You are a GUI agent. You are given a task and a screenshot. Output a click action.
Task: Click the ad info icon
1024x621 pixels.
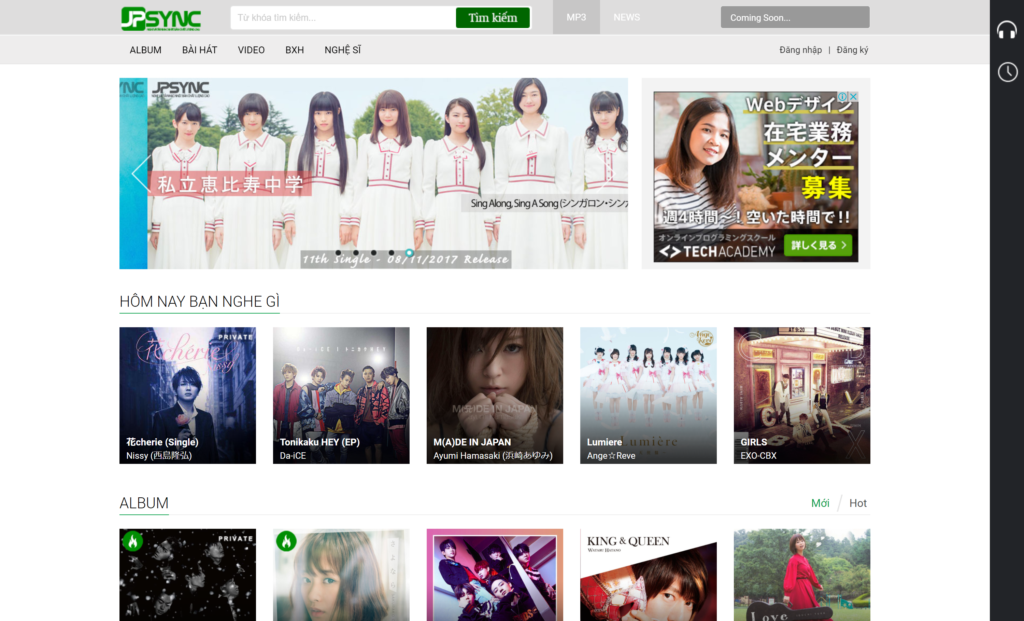pos(843,97)
